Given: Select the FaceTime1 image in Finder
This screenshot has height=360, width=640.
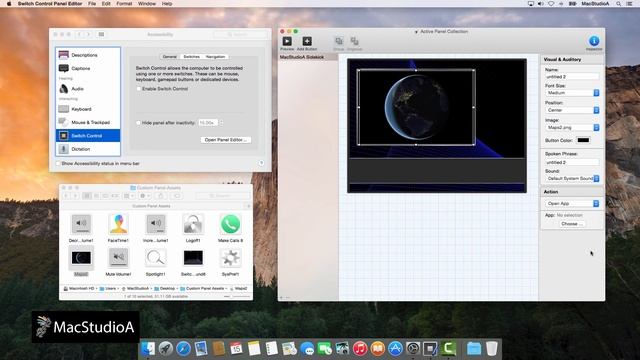Looking at the screenshot, I should click(118, 224).
